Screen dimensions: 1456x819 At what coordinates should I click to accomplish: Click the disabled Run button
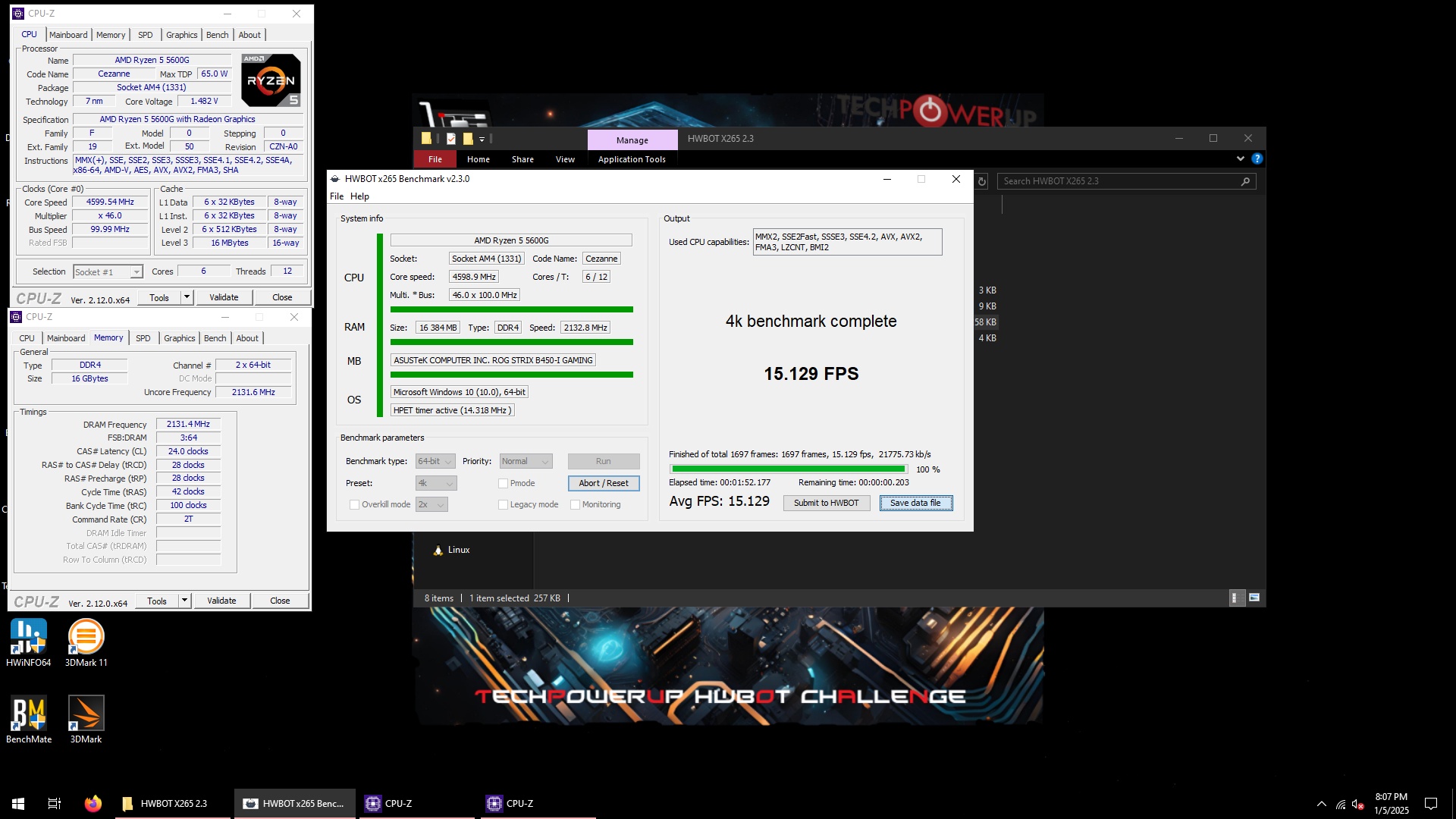point(604,461)
